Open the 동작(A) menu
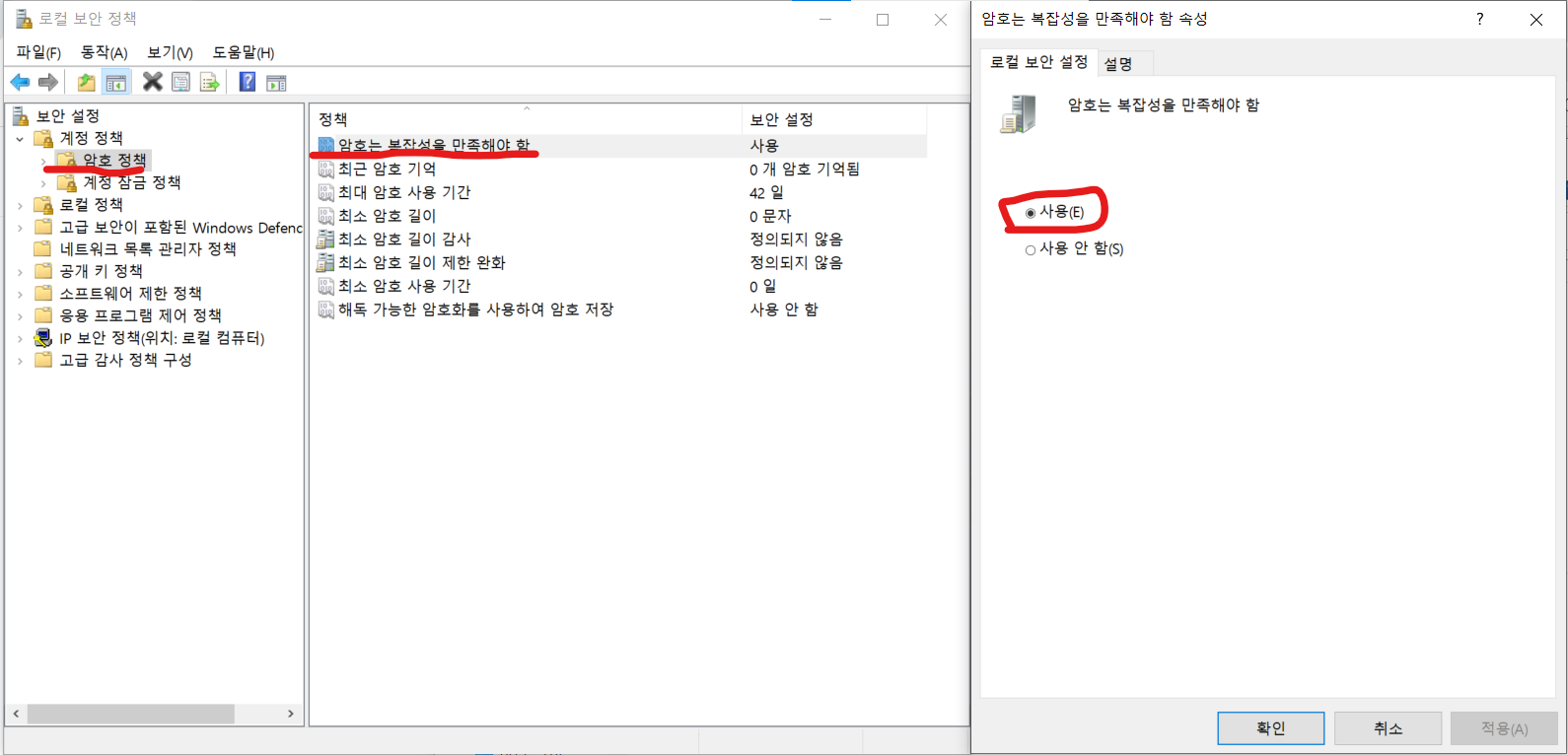 (105, 52)
